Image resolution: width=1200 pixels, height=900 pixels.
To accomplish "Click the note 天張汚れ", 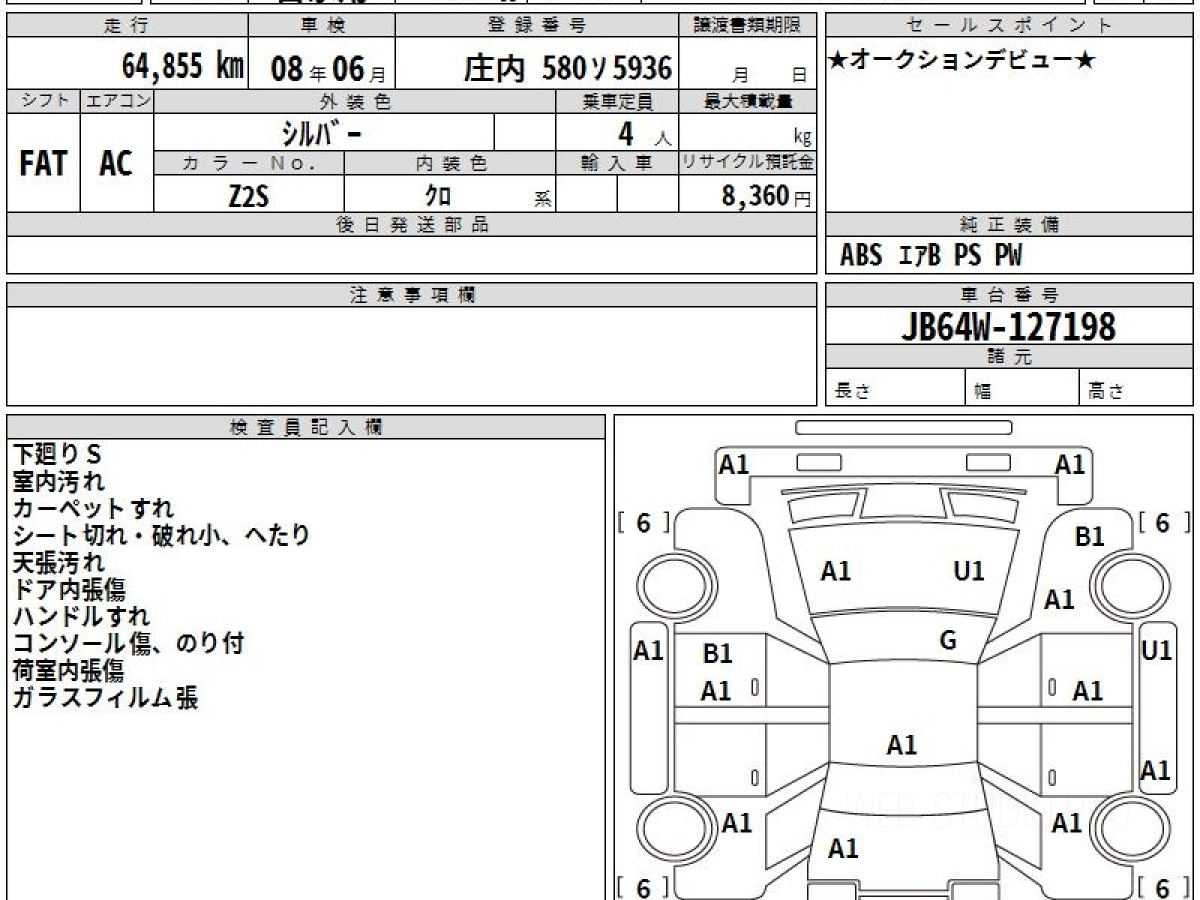I will 58,562.
